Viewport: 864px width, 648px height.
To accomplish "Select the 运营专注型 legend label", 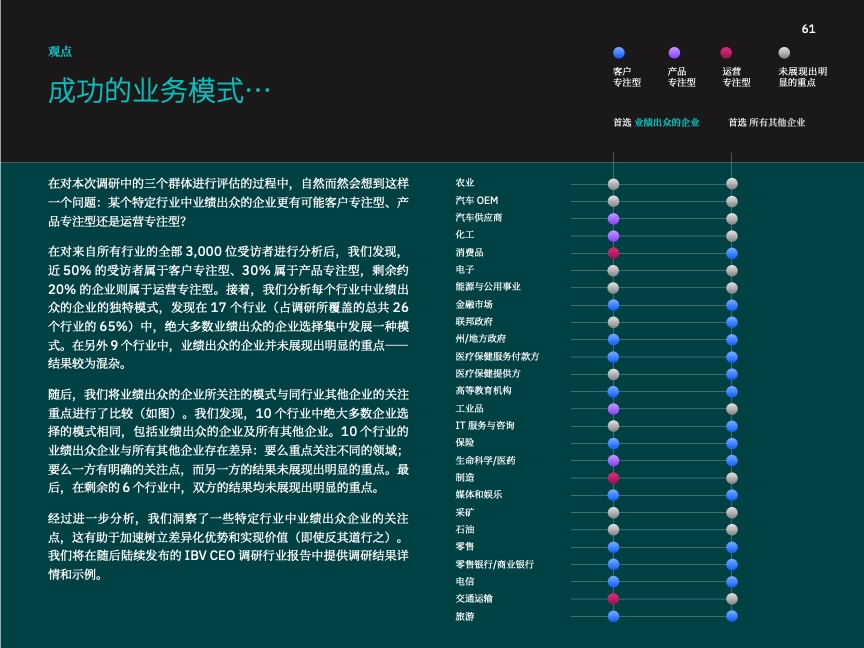I will 736,77.
